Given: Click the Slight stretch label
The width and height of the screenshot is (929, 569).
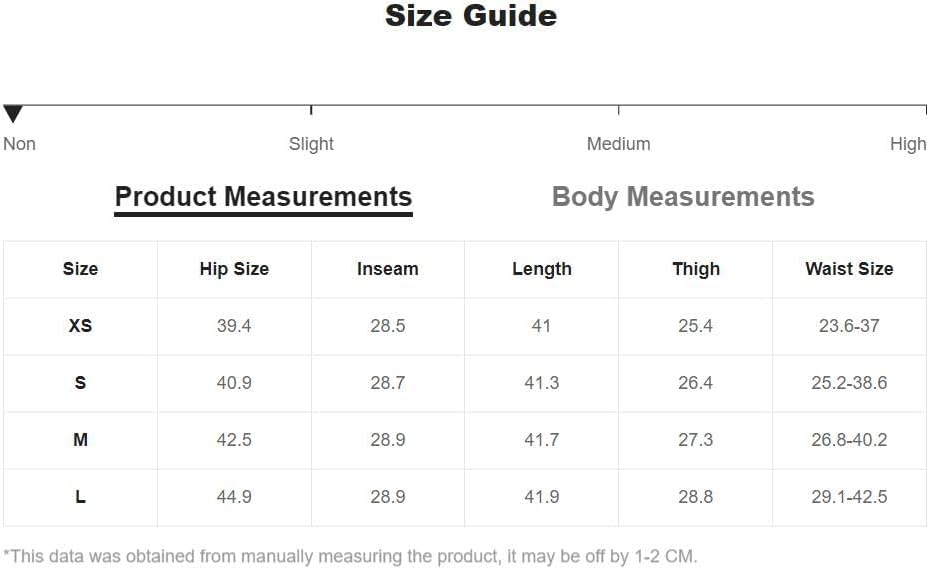Looking at the screenshot, I should 311,144.
